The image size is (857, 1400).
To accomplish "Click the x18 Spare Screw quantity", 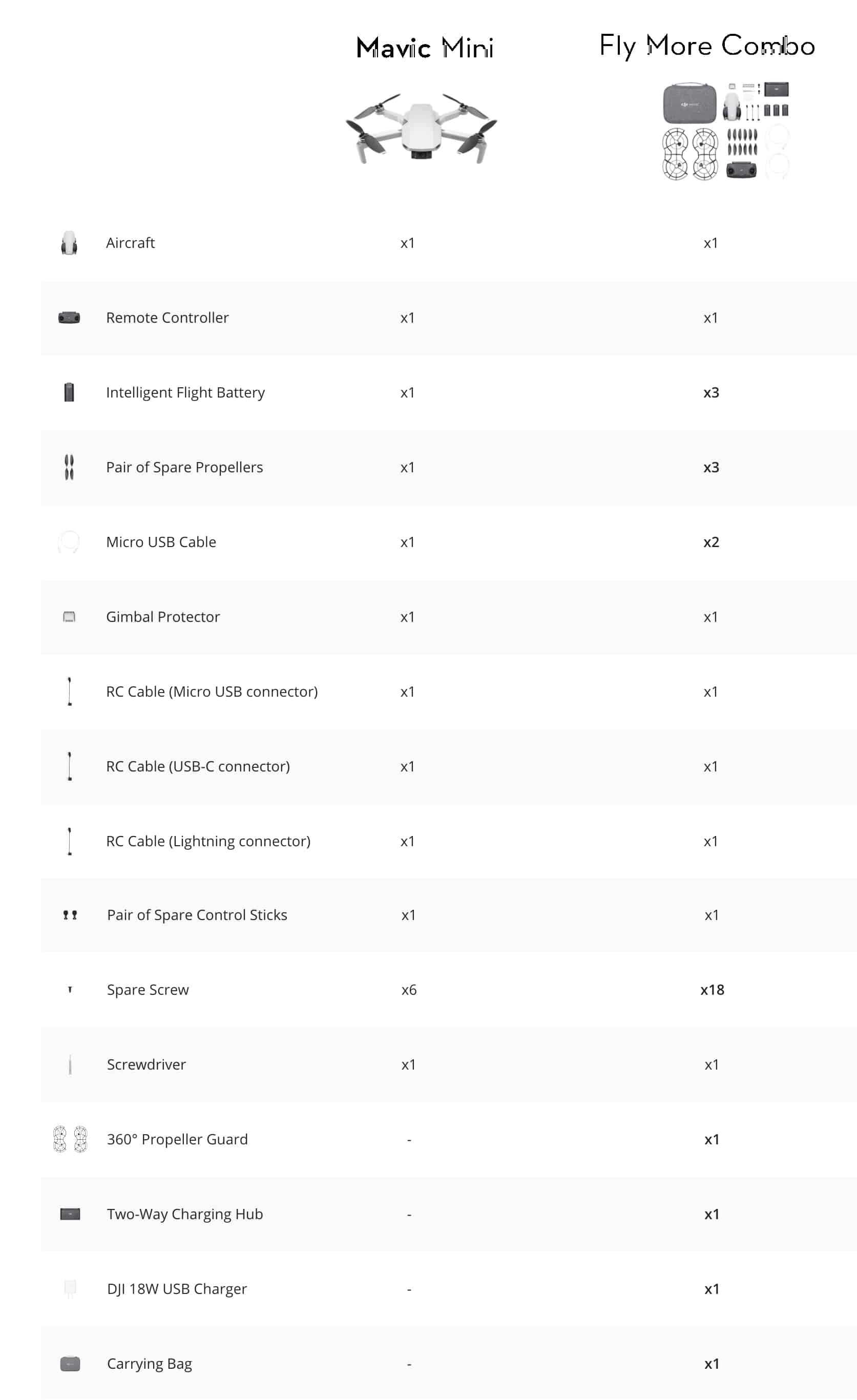I will [712, 990].
